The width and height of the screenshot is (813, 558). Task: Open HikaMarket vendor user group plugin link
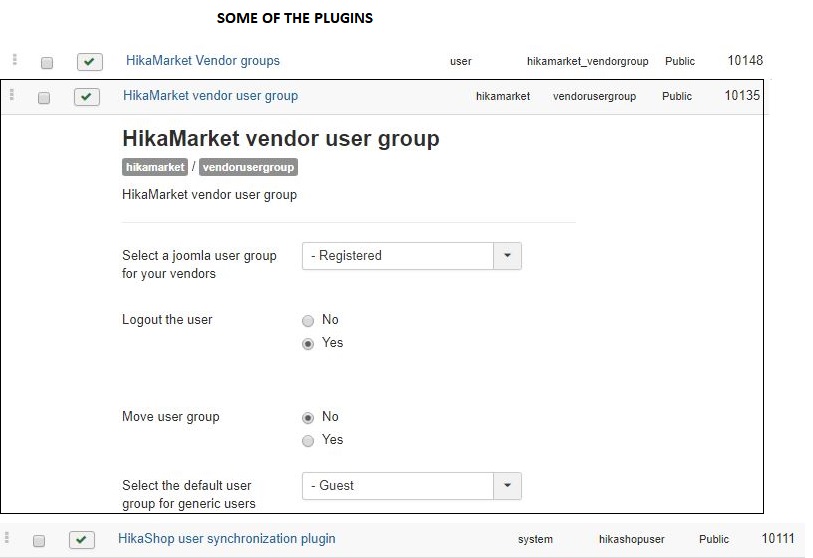pyautogui.click(x=211, y=96)
